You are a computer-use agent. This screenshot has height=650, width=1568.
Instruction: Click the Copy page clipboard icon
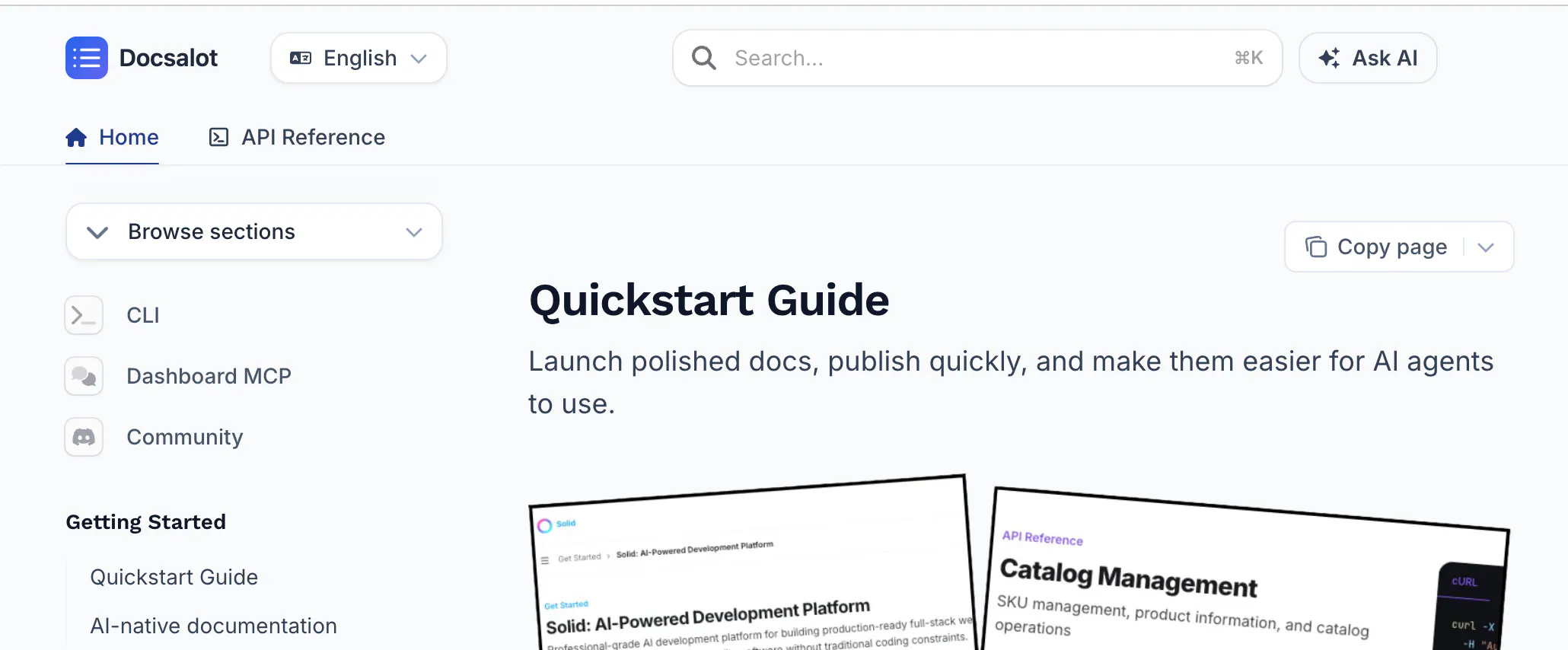pyautogui.click(x=1316, y=247)
